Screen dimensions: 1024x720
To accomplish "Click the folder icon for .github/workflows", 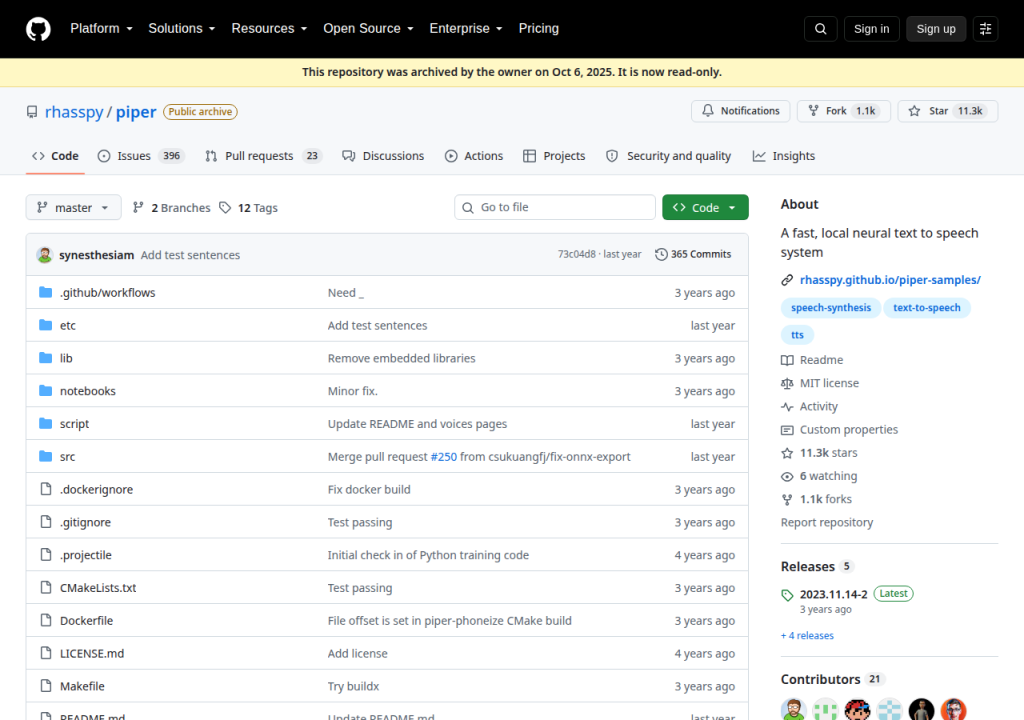I will 45,292.
